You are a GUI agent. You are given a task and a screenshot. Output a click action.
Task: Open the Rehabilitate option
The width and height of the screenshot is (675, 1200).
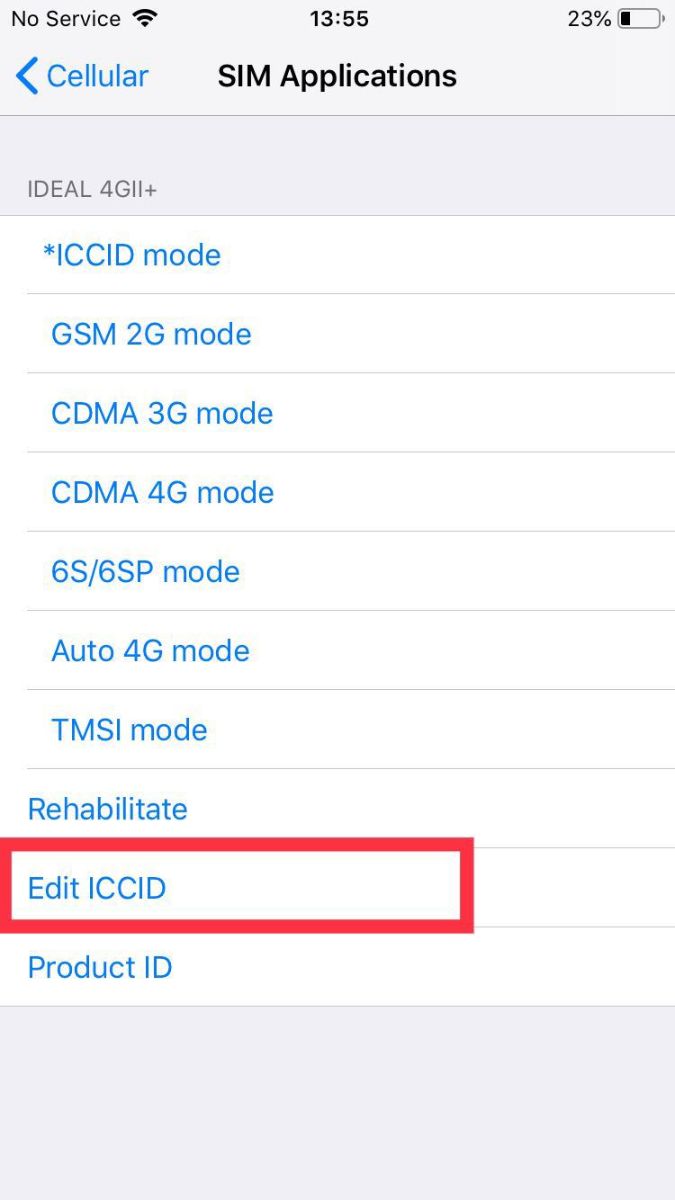(x=337, y=808)
